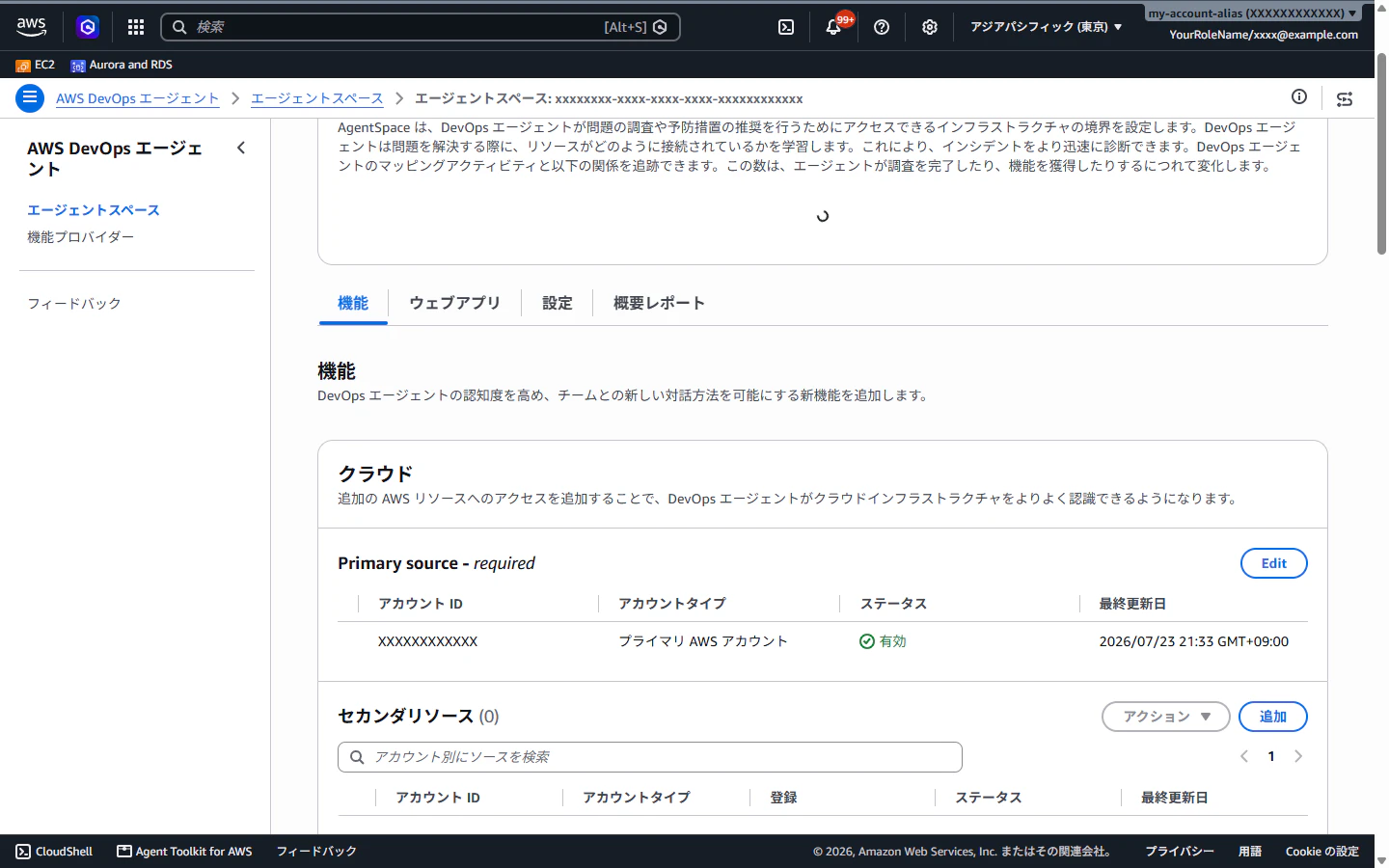Open the EC2 bookmark shortcut

(36, 65)
